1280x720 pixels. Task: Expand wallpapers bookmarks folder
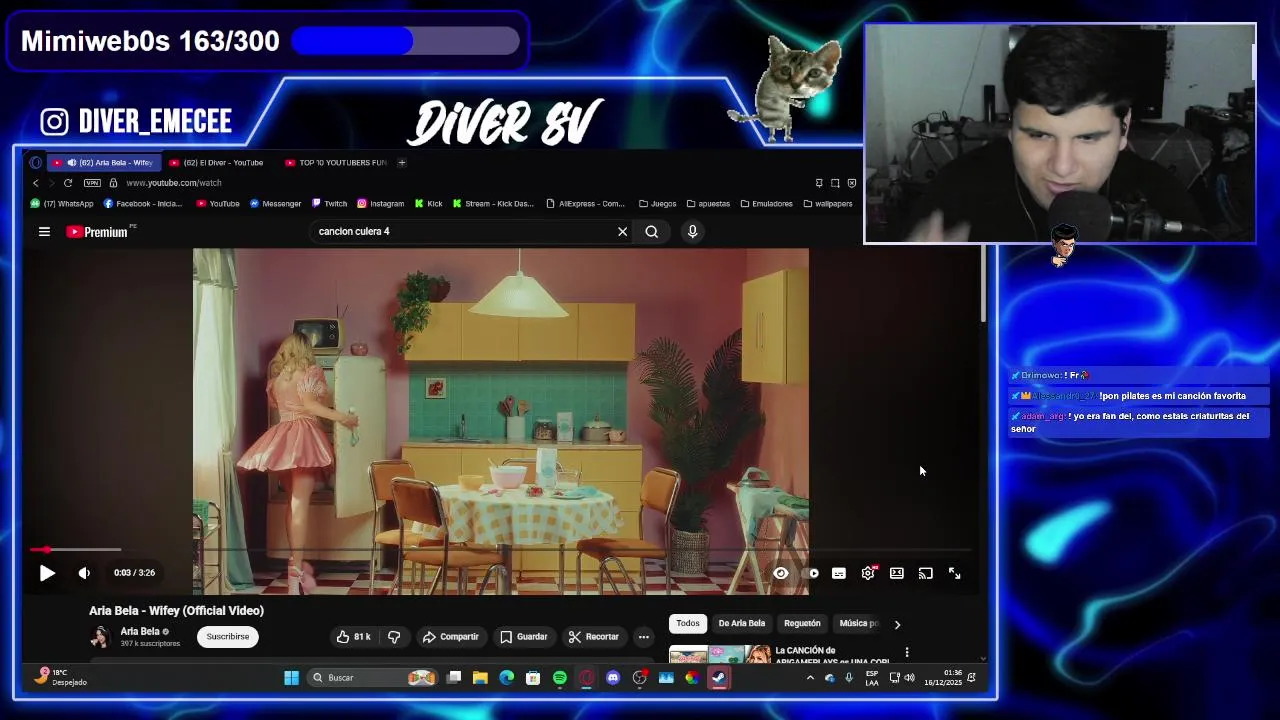point(828,204)
